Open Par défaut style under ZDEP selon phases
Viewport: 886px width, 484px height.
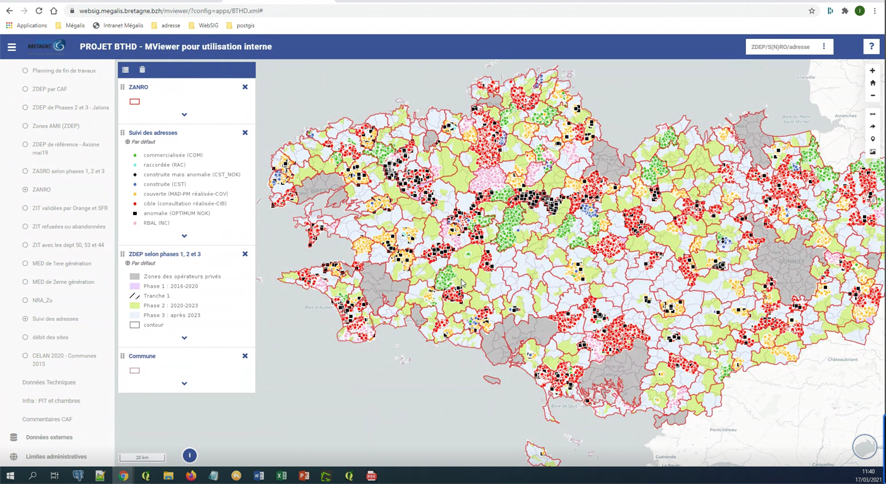142,264
